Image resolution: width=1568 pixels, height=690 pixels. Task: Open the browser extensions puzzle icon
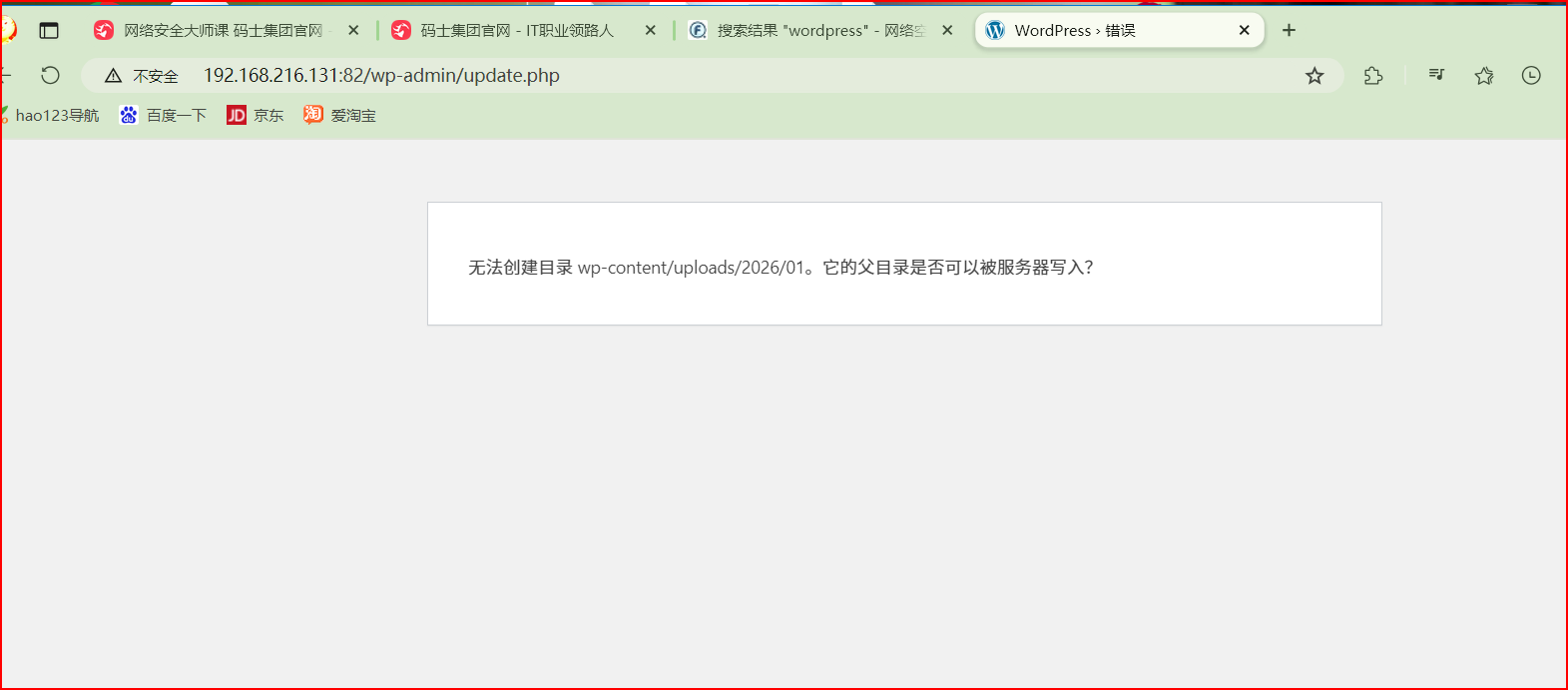[x=1373, y=76]
